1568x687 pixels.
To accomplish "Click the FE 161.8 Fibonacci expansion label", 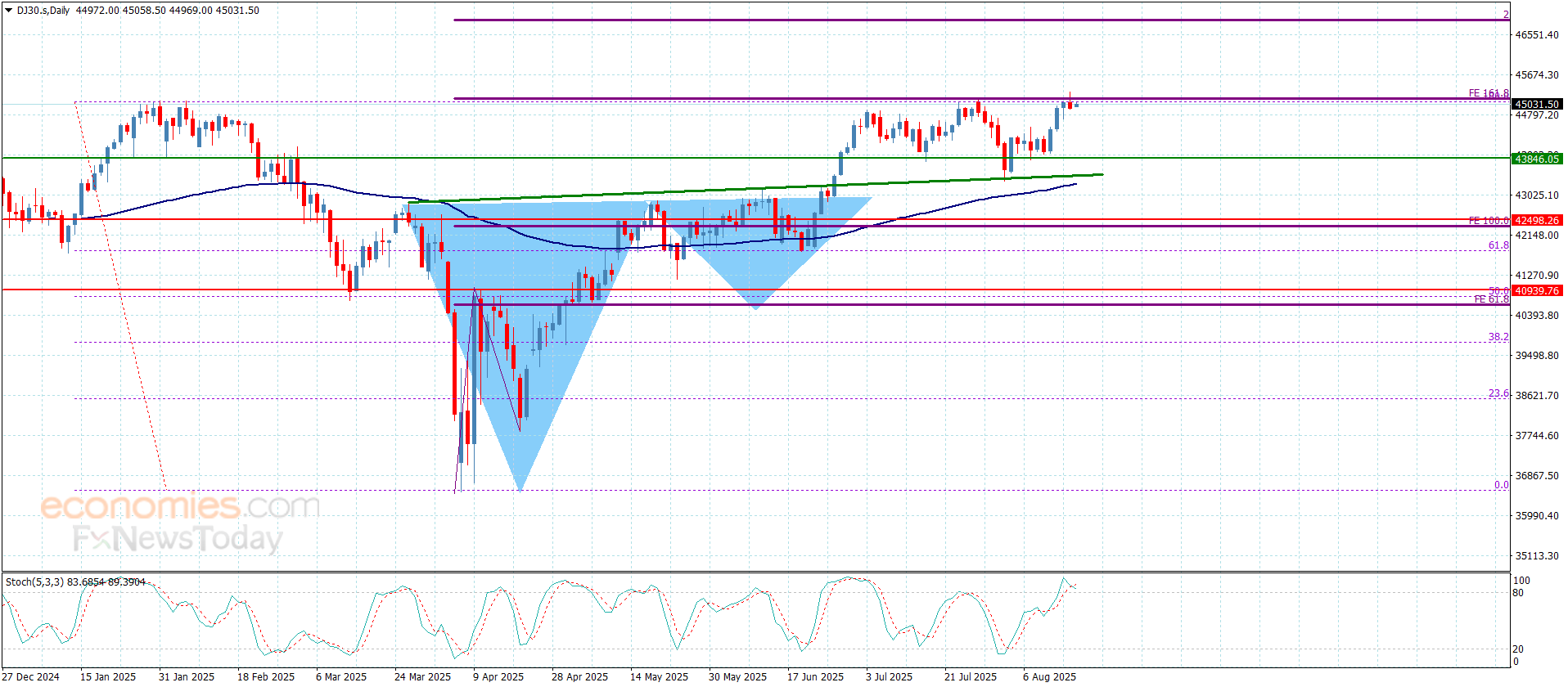I will click(x=1488, y=93).
